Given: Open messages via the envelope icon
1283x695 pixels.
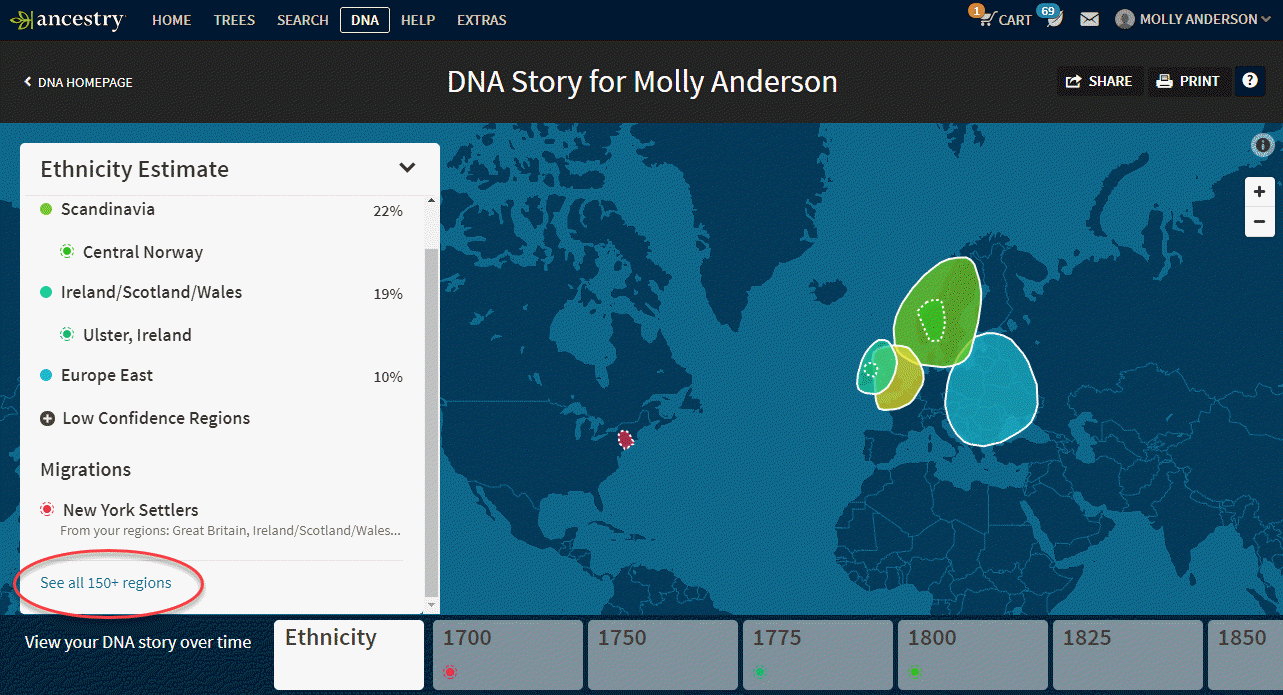Looking at the screenshot, I should (1089, 18).
